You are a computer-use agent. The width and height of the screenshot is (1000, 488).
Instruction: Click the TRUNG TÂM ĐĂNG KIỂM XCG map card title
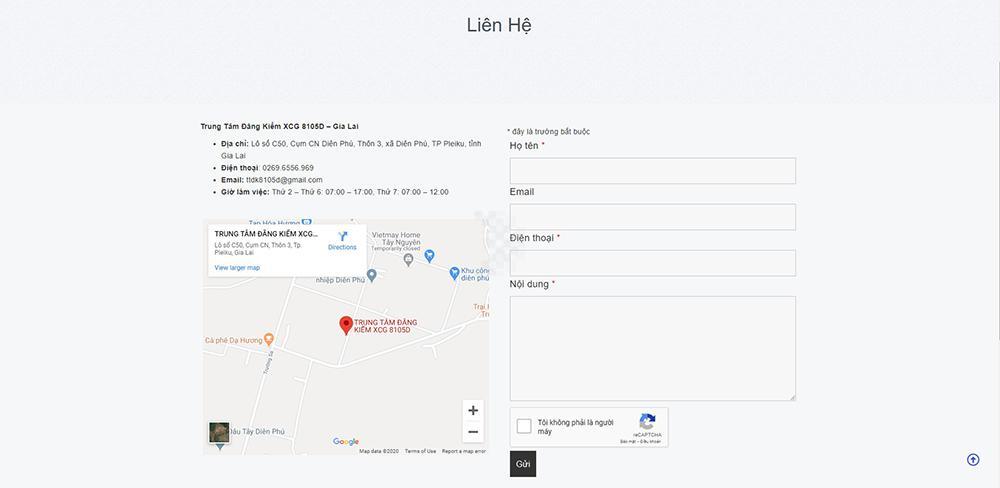[x=266, y=234]
